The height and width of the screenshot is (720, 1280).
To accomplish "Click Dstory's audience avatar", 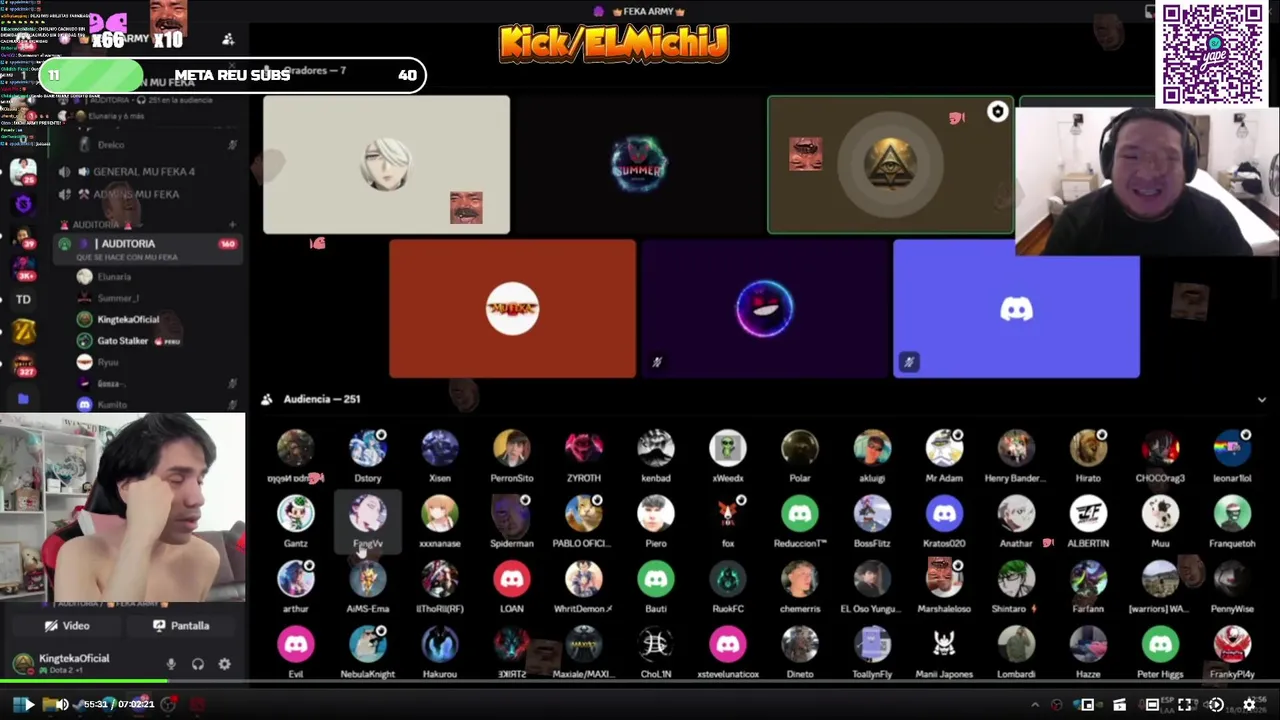I will click(367, 449).
